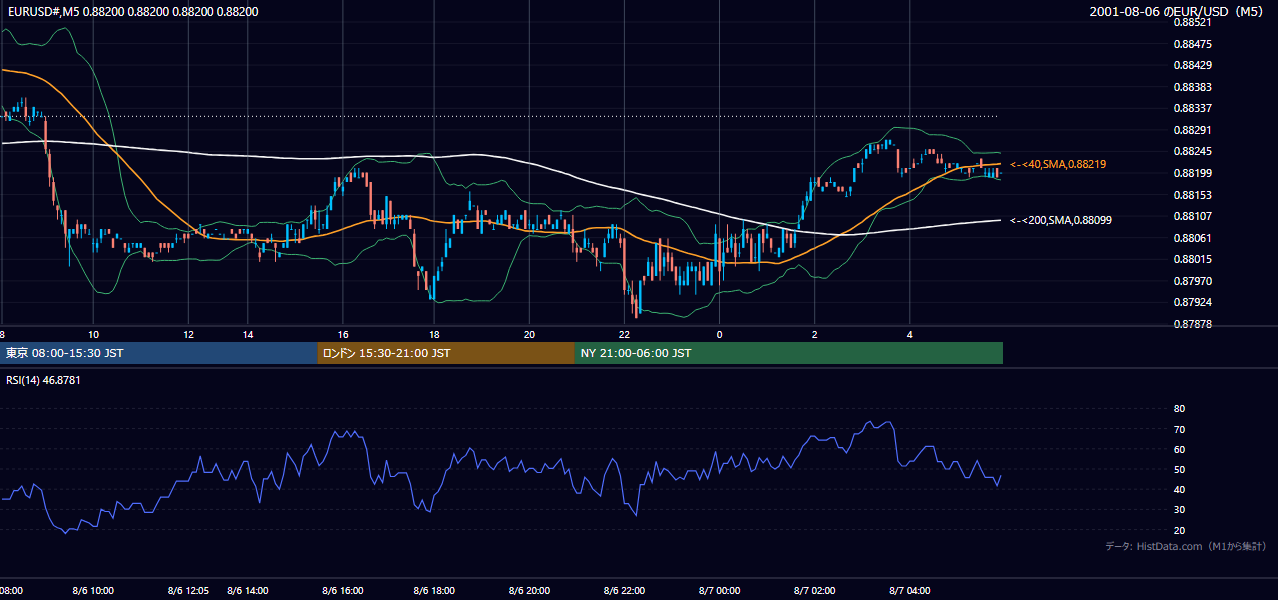The height and width of the screenshot is (600, 1278).
Task: Click the 8/6 10:00 bottom time label
Action: point(92,591)
